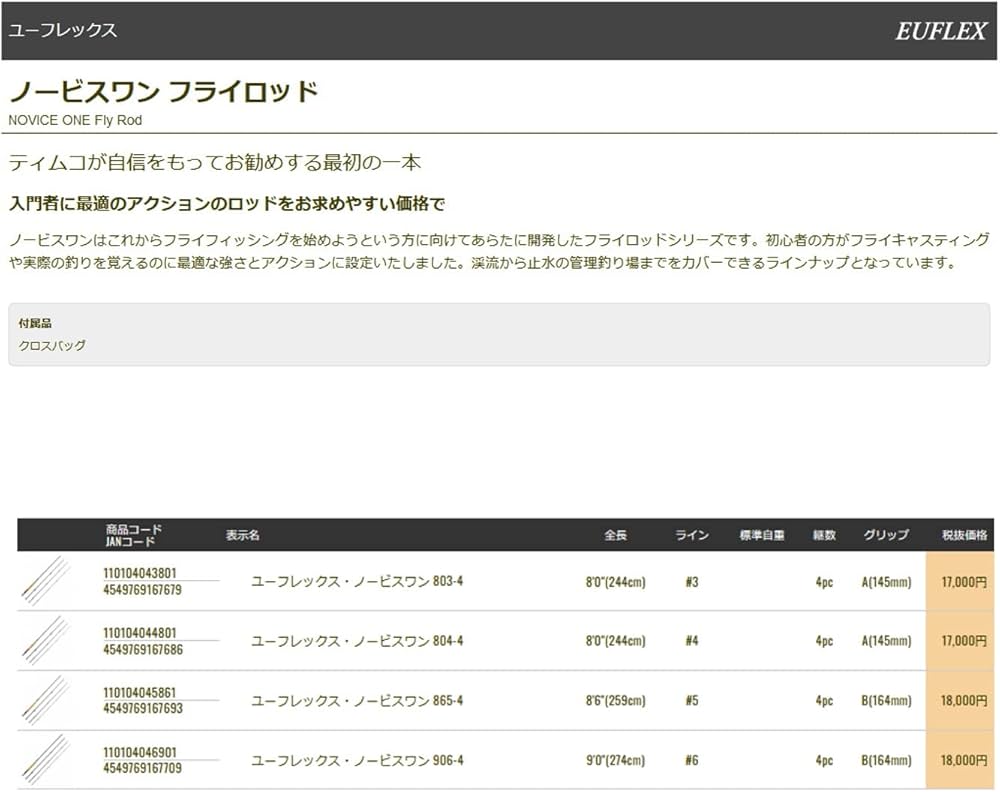Click the rod thumbnail for model 803-4
This screenshot has width=1000, height=792.
click(45, 580)
